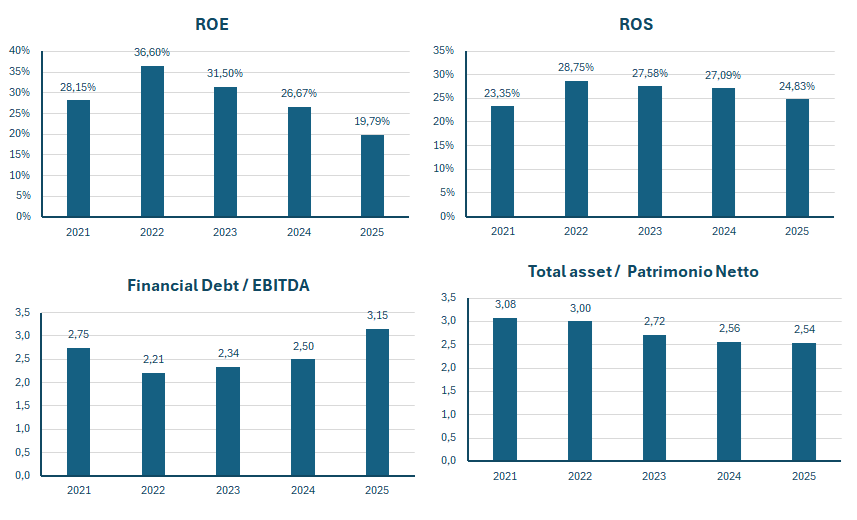Image resolution: width=857 pixels, height=520 pixels.
Task: Select the 2023 bar in ROE chart
Action: point(225,152)
